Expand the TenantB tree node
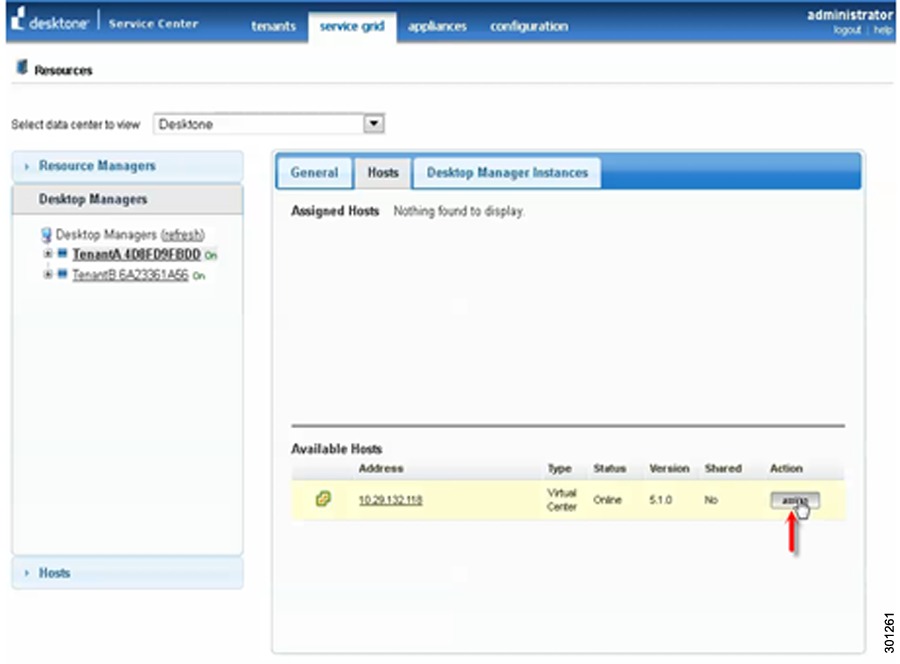Screen dimensions: 900x664 coord(48,274)
